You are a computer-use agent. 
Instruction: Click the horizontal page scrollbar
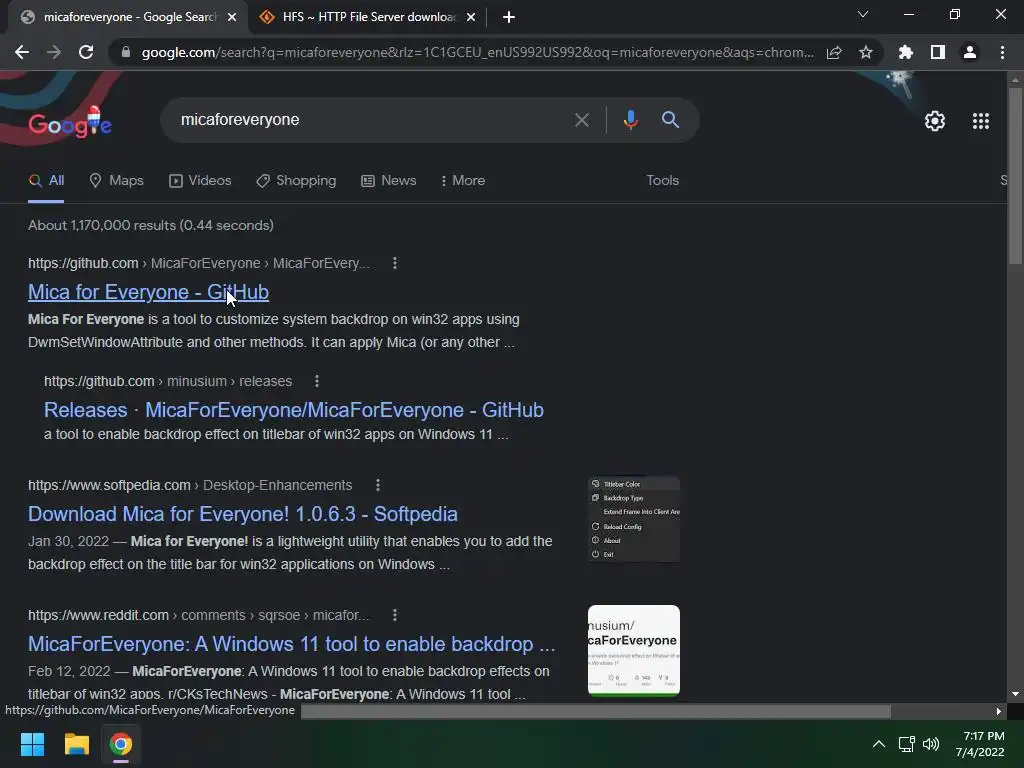coord(596,711)
